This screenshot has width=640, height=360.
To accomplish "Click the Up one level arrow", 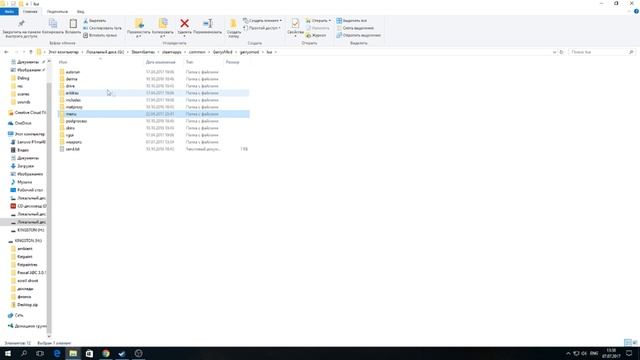I will (31, 52).
